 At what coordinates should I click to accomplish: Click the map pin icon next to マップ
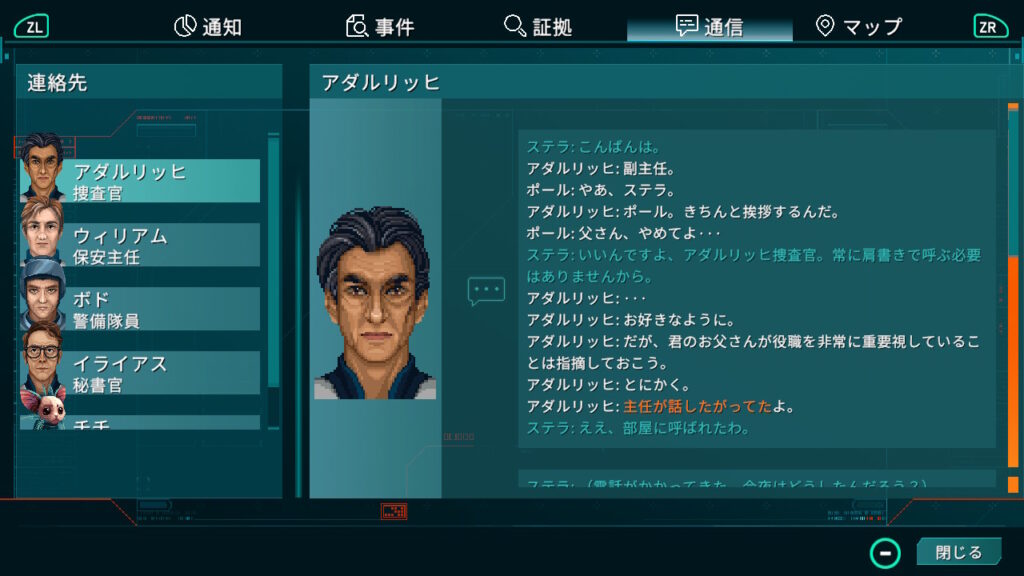[825, 26]
